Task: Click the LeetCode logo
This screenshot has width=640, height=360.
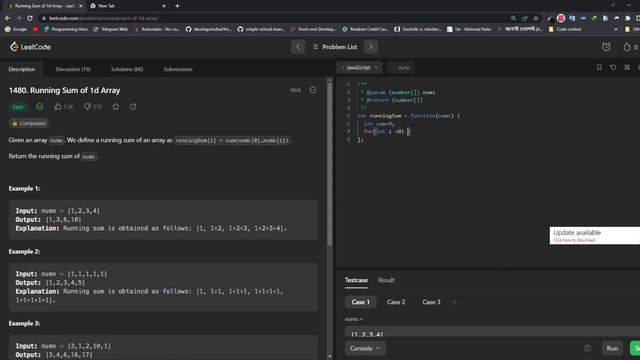Action: [30, 47]
